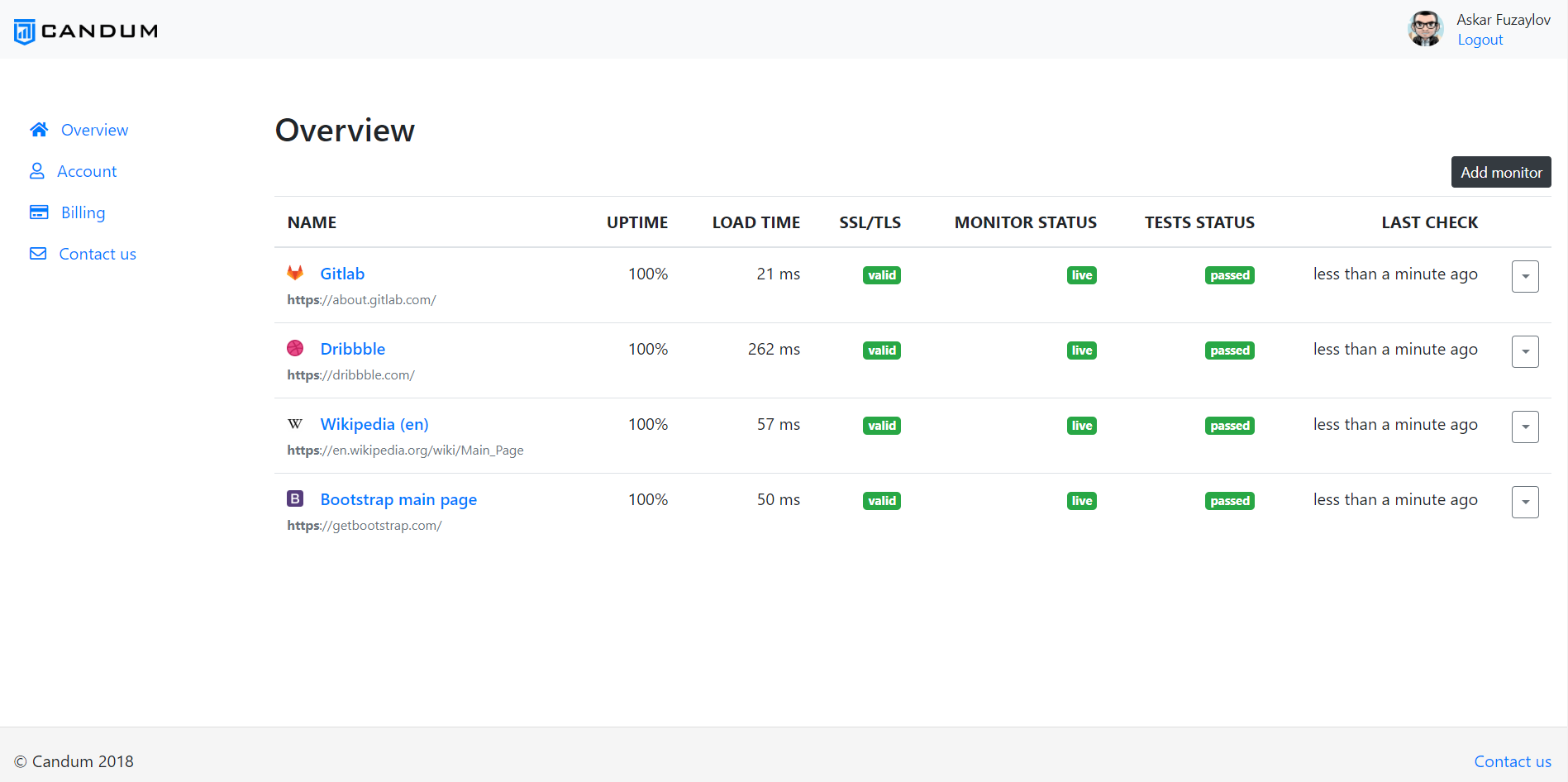Click the Logout link

pyautogui.click(x=1480, y=40)
